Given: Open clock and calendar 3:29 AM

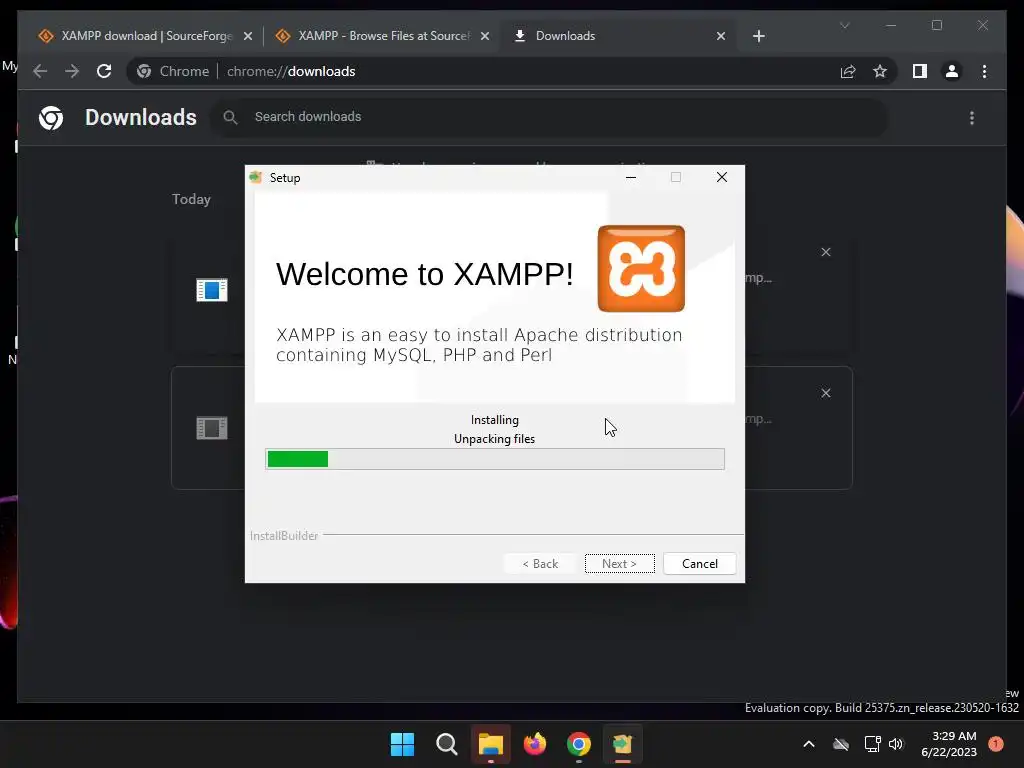Looking at the screenshot, I should point(949,744).
